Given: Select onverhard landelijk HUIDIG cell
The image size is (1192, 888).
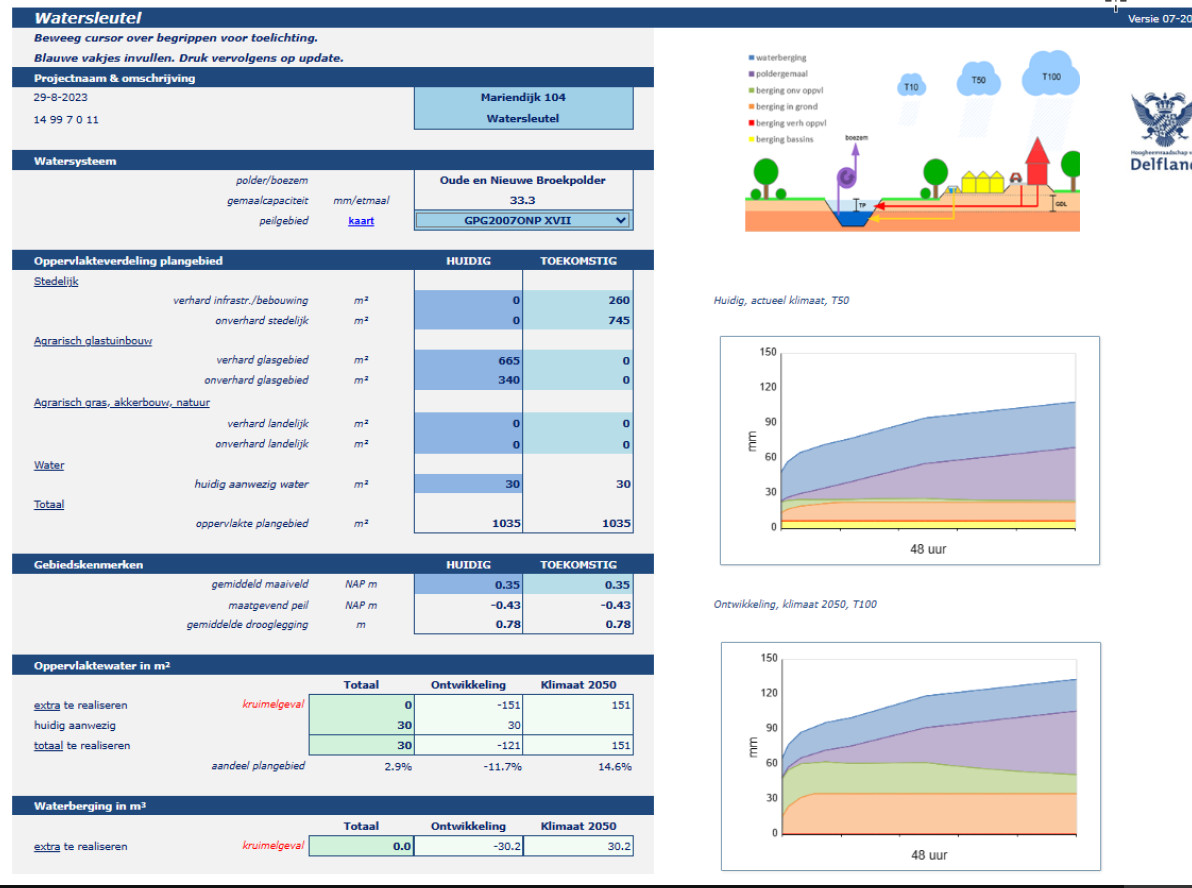Looking at the screenshot, I should (468, 444).
